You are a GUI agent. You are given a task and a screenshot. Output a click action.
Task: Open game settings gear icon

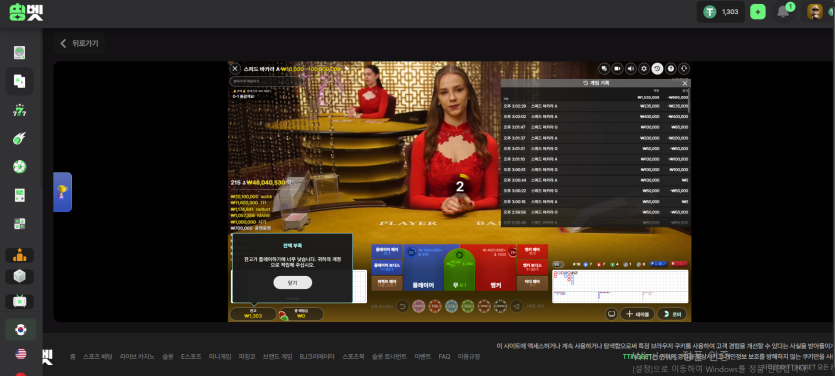[644, 69]
